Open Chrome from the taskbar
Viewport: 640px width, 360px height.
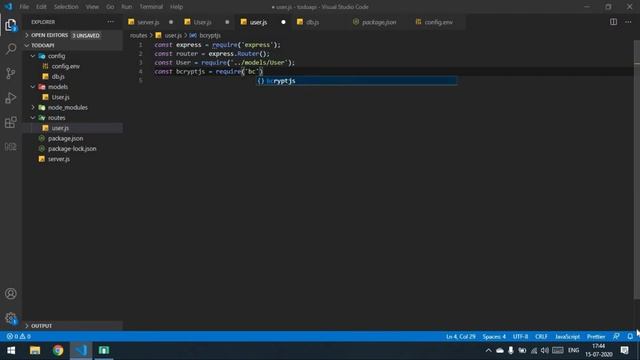pyautogui.click(x=58, y=351)
